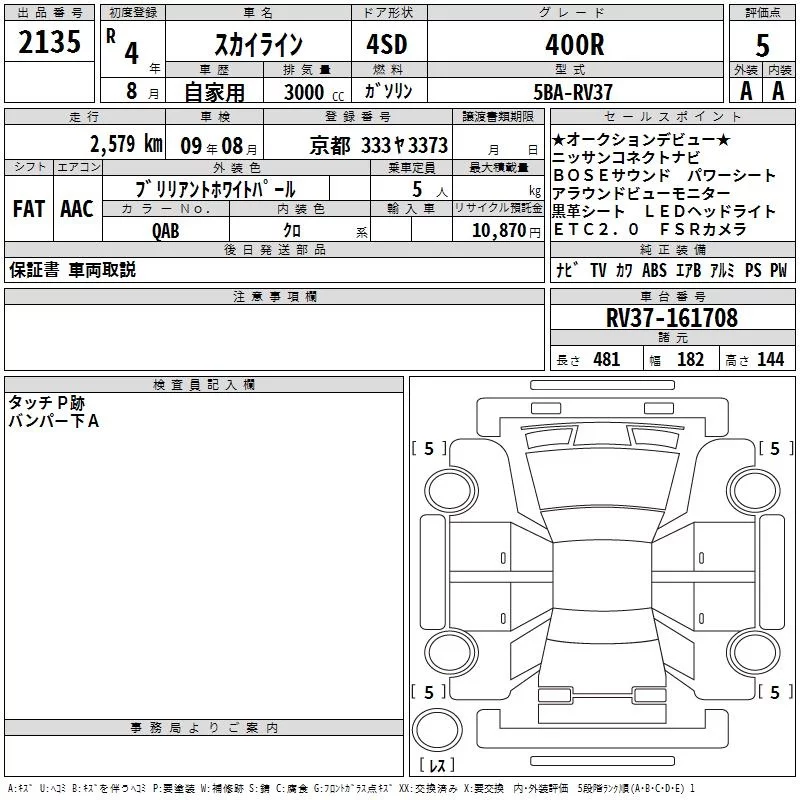Click the width value 182

pos(690,360)
